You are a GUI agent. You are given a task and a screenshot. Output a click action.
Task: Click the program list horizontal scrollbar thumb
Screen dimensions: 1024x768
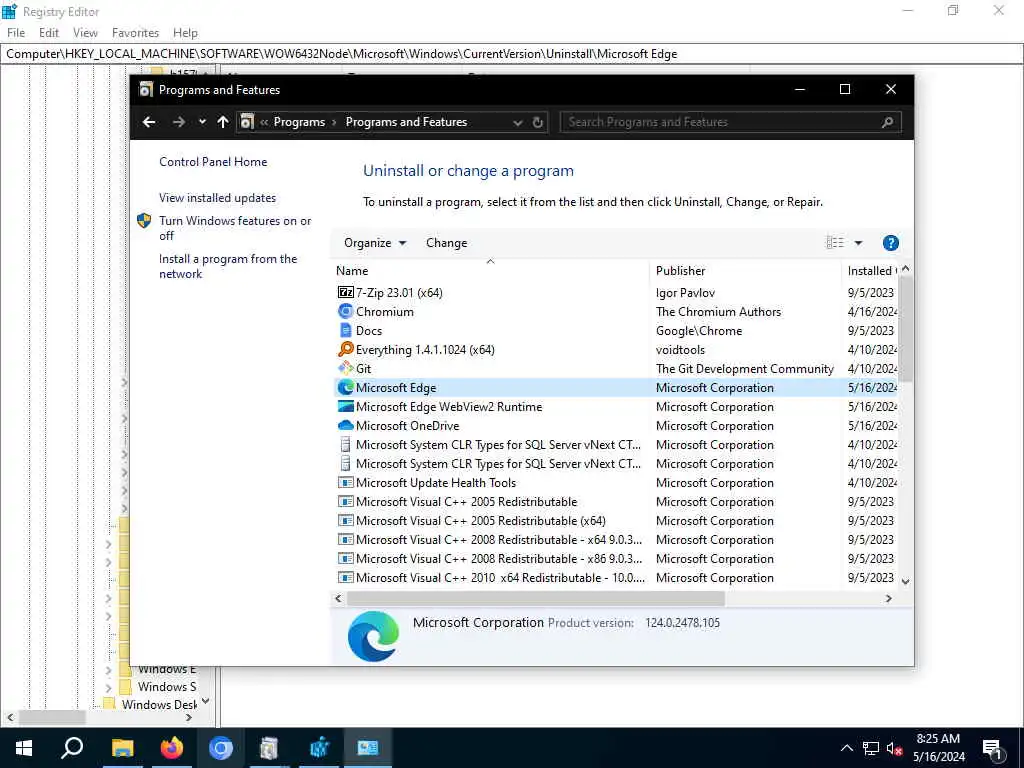point(536,598)
